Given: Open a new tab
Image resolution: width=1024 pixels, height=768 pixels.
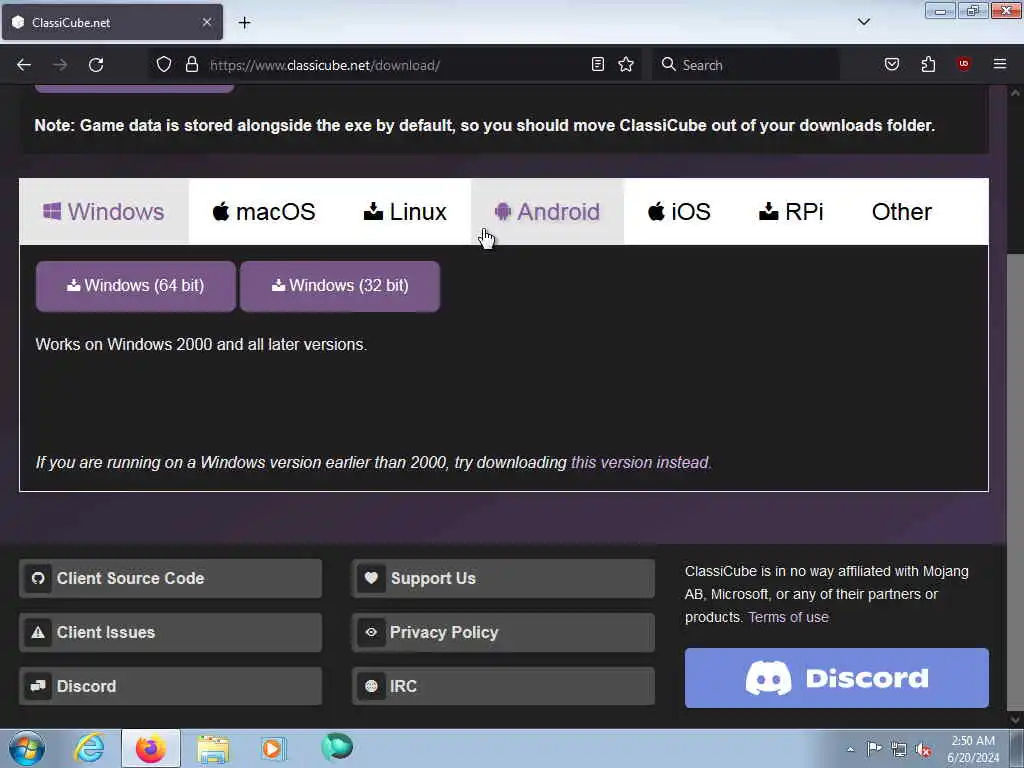Looking at the screenshot, I should coord(244,23).
